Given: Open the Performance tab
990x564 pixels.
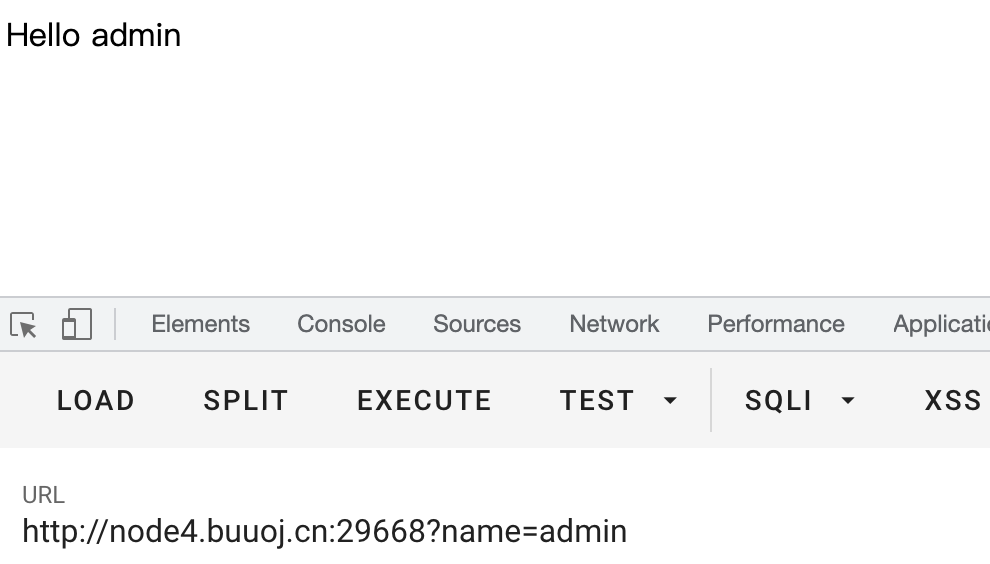Looking at the screenshot, I should [775, 324].
